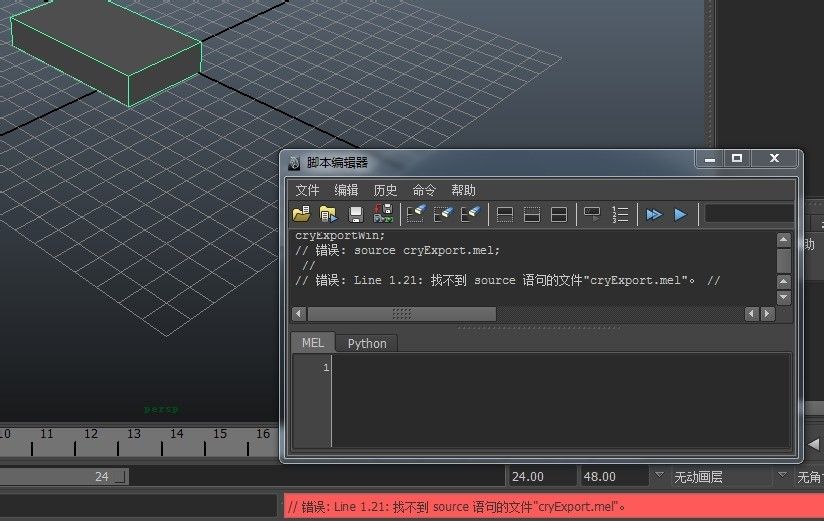Click line 1 in the MEL input area
Image resolution: width=824 pixels, height=521 pixels.
(x=560, y=367)
